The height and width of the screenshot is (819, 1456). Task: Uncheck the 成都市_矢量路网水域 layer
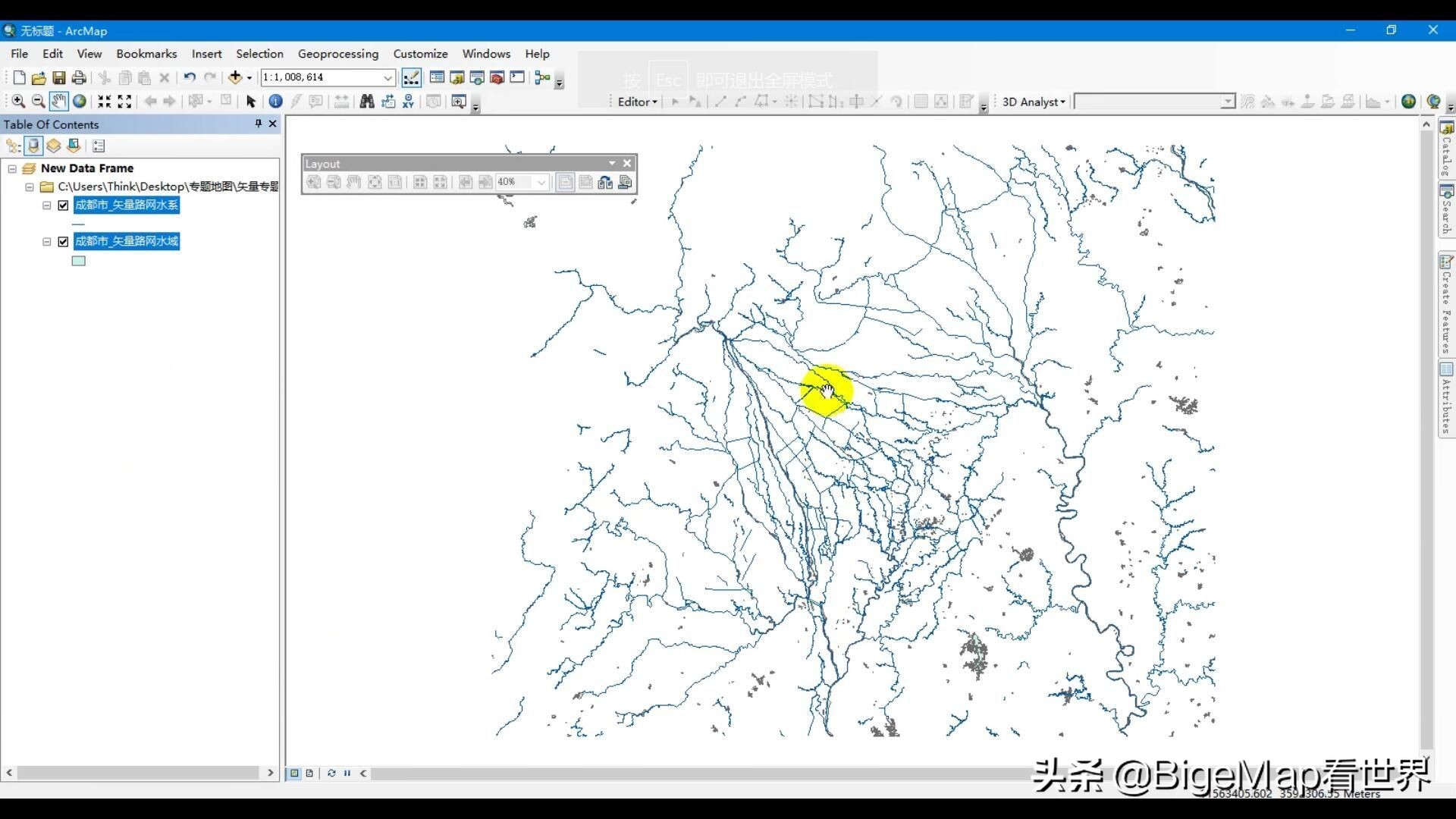click(x=64, y=241)
